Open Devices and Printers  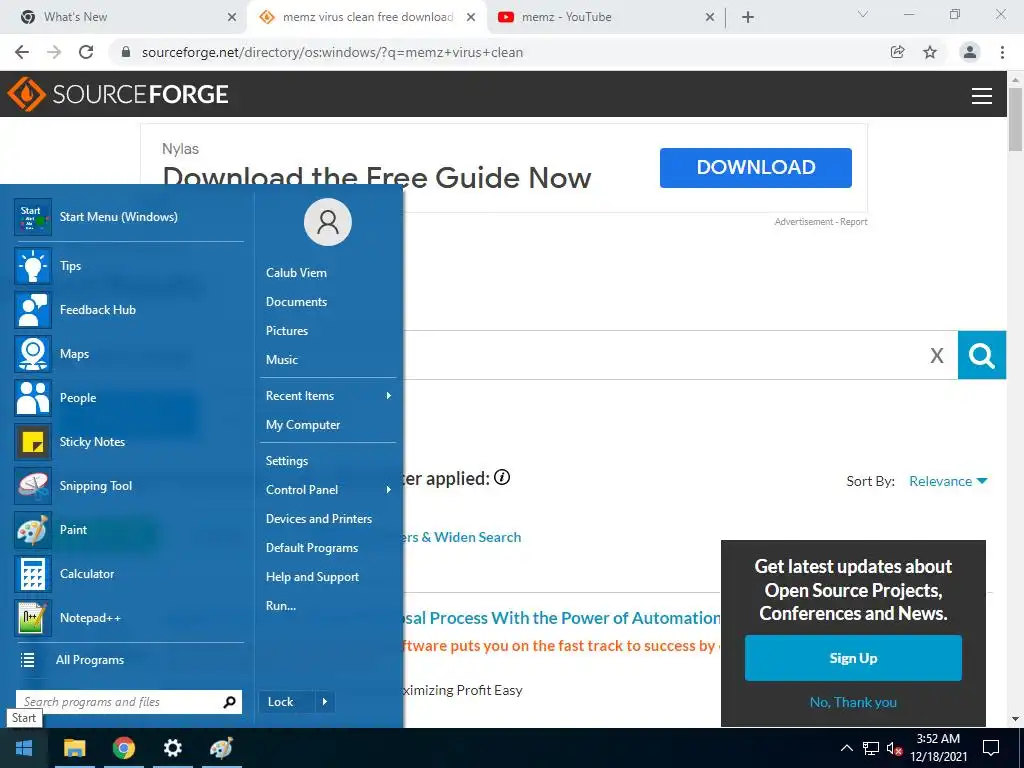(x=319, y=519)
